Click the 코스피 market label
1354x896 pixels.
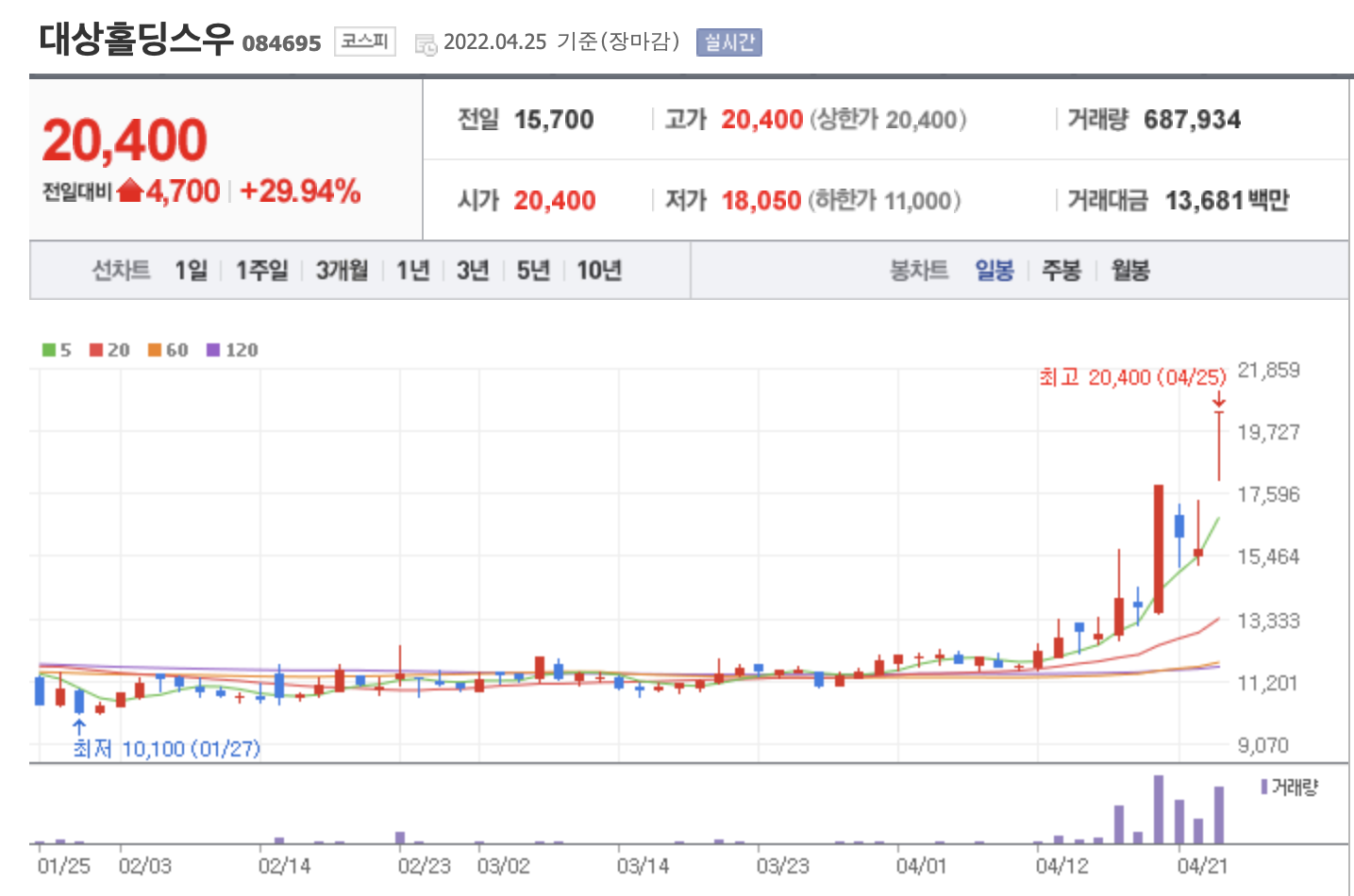pyautogui.click(x=365, y=41)
